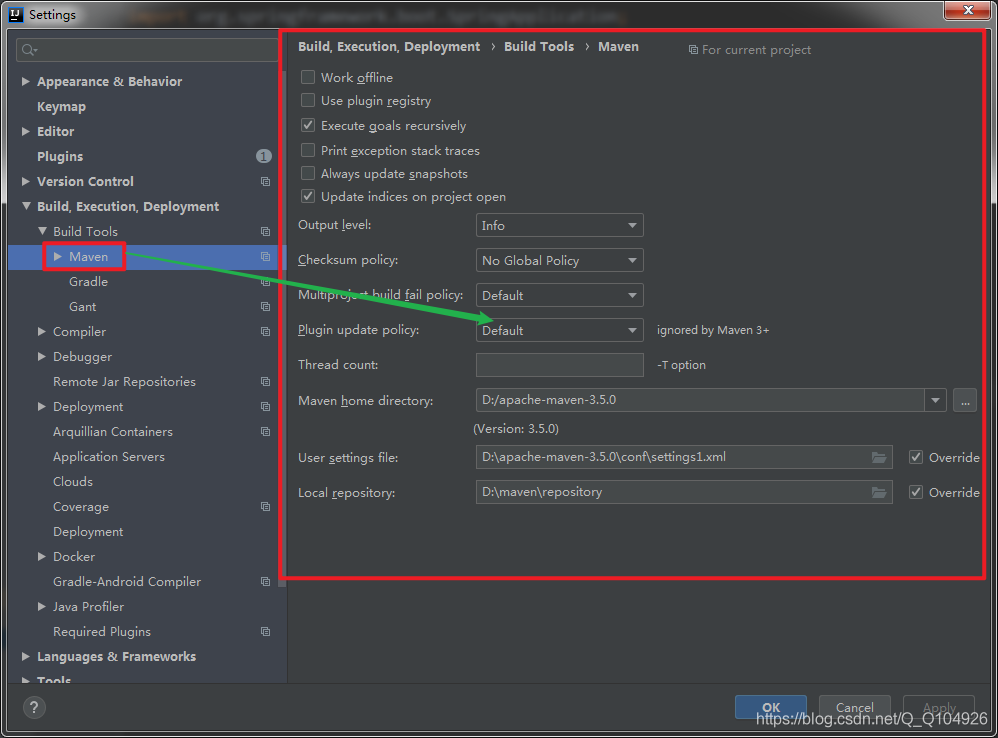
Task: Click the project-level icon beside the Maven row
Action: 265,256
